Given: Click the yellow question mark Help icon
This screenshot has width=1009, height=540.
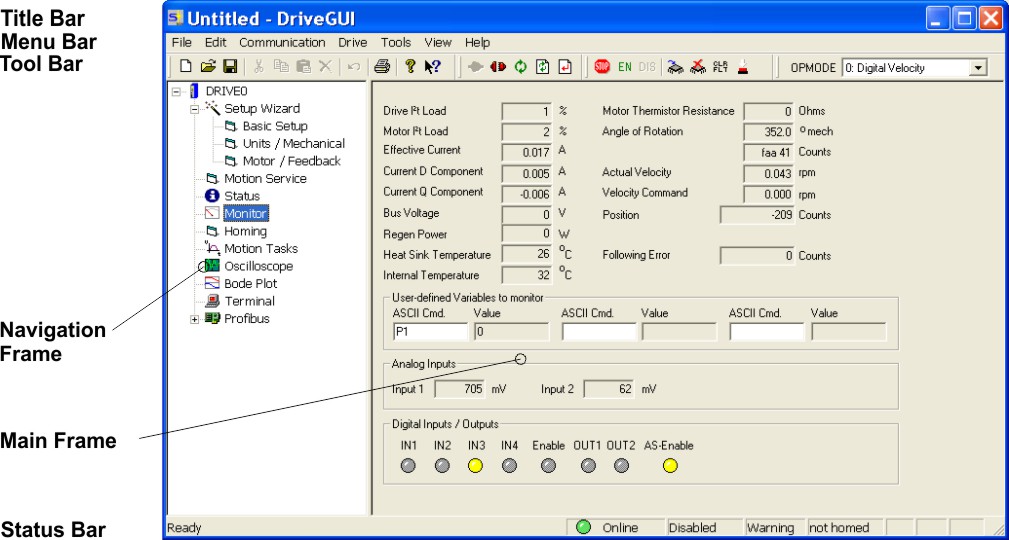Looking at the screenshot, I should point(409,67).
